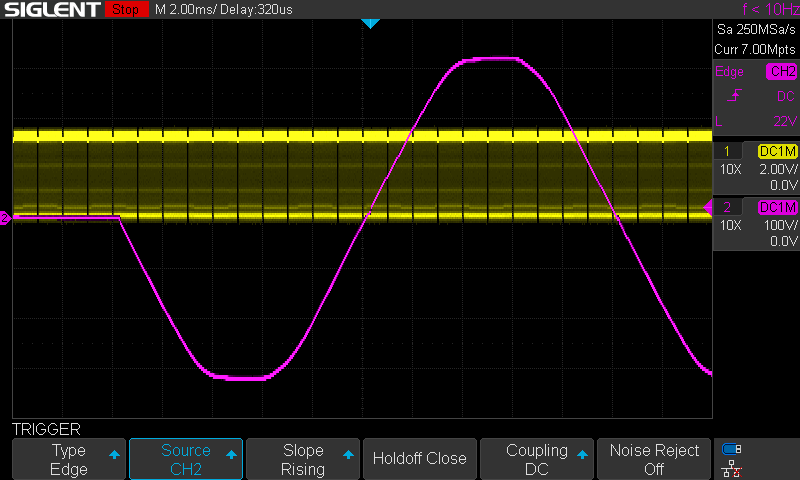The height and width of the screenshot is (480, 800).
Task: Change the Slope Rising setting
Action: click(303, 459)
